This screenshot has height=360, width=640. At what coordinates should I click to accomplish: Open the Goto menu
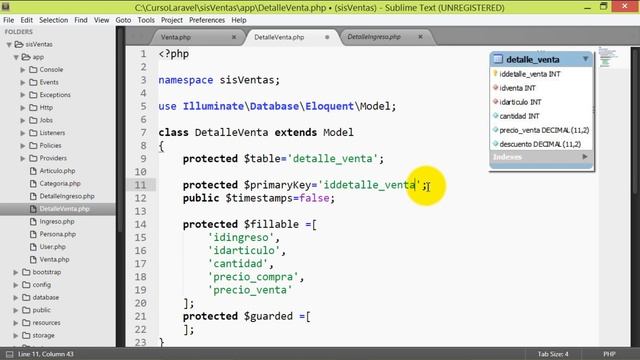(123, 20)
